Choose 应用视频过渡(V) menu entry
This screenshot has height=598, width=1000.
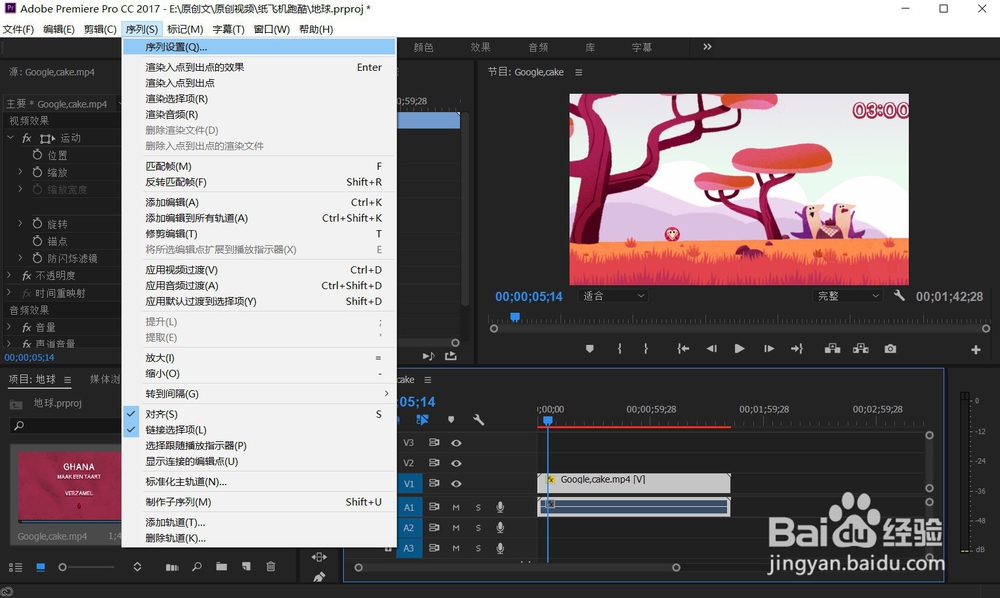[259, 270]
